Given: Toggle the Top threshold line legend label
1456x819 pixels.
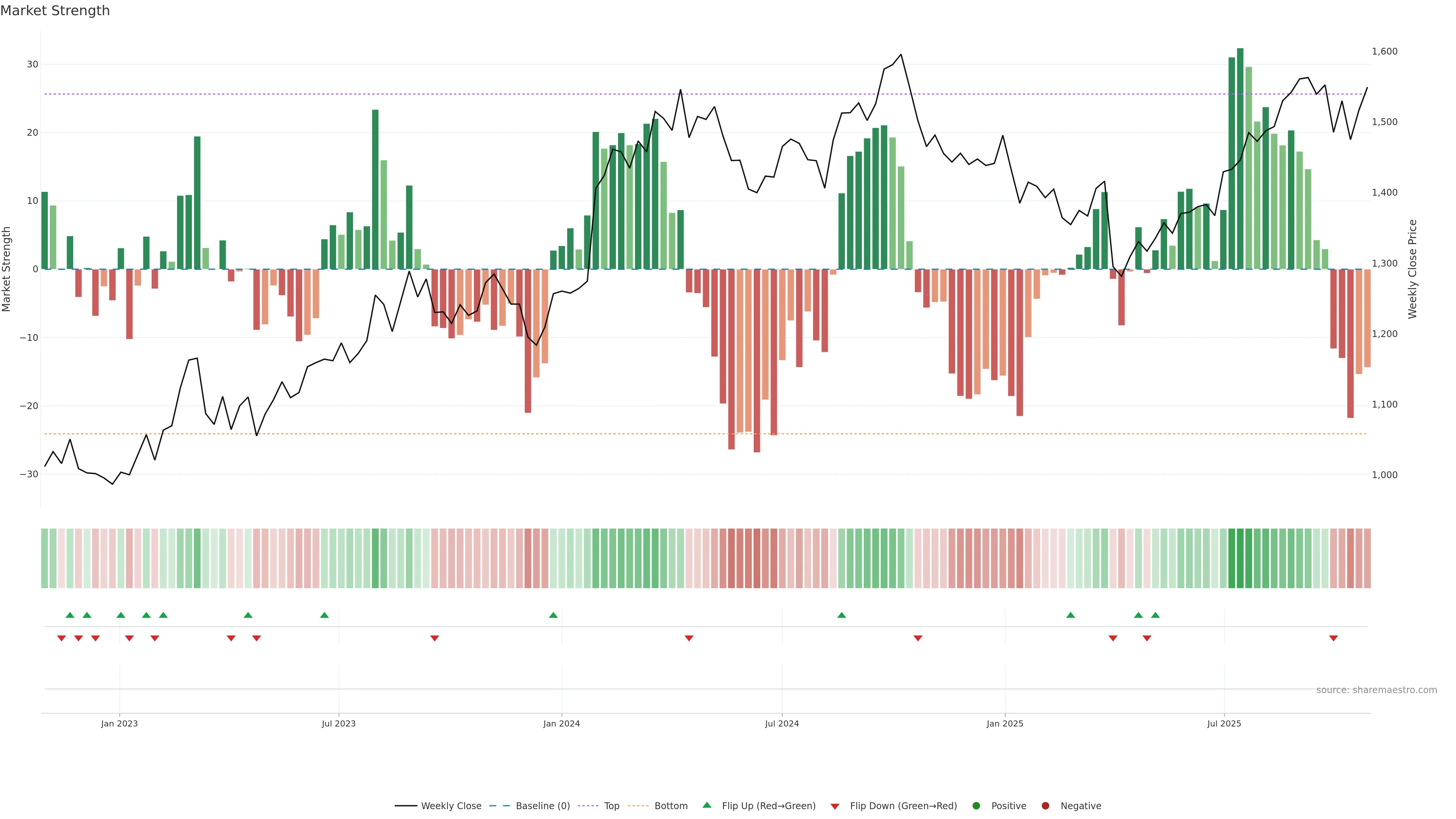Looking at the screenshot, I should click(x=612, y=806).
